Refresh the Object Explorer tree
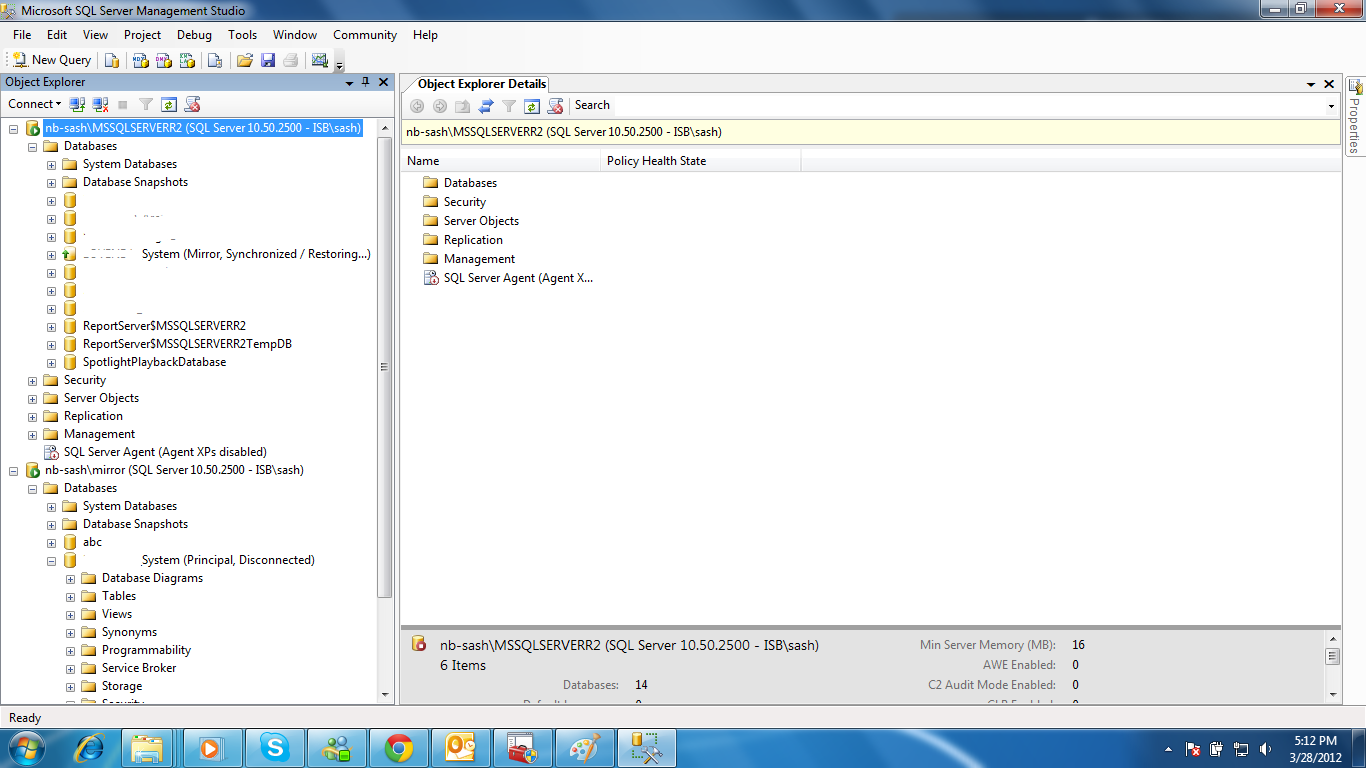Screen dimensions: 1366x768 (167, 104)
